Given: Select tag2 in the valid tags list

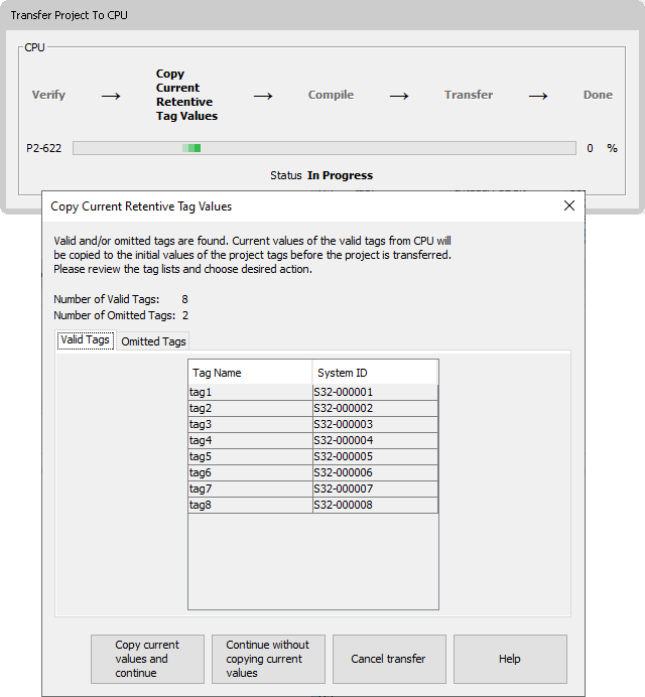Looking at the screenshot, I should point(249,409).
